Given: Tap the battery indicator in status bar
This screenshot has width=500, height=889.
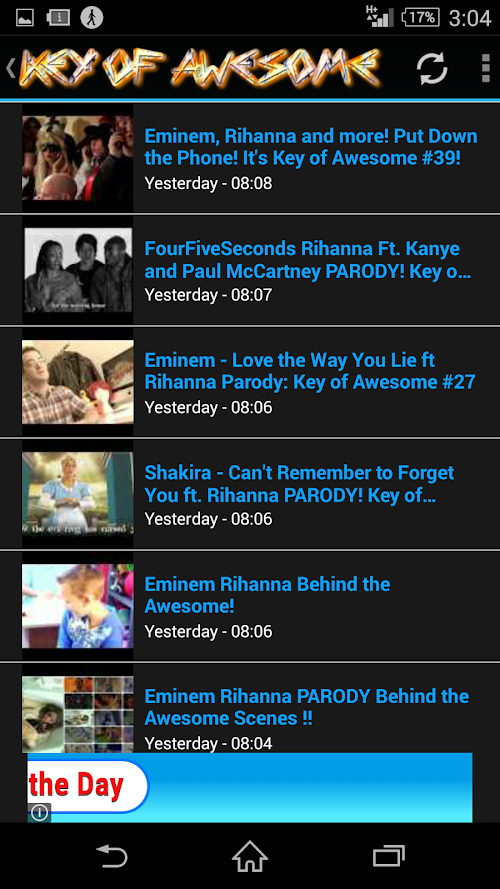Looking at the screenshot, I should click(420, 18).
